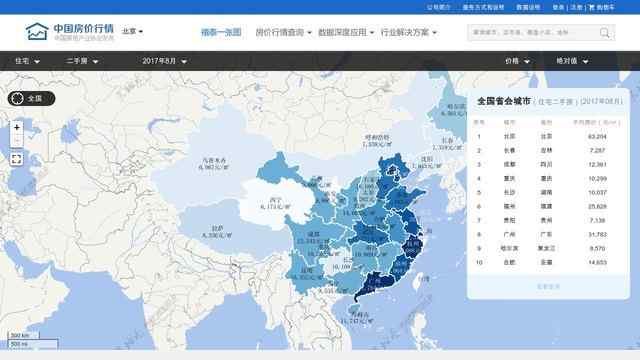The image size is (640, 360).
Task: Expand the 数据深度应用 menu
Action: [x=346, y=32]
